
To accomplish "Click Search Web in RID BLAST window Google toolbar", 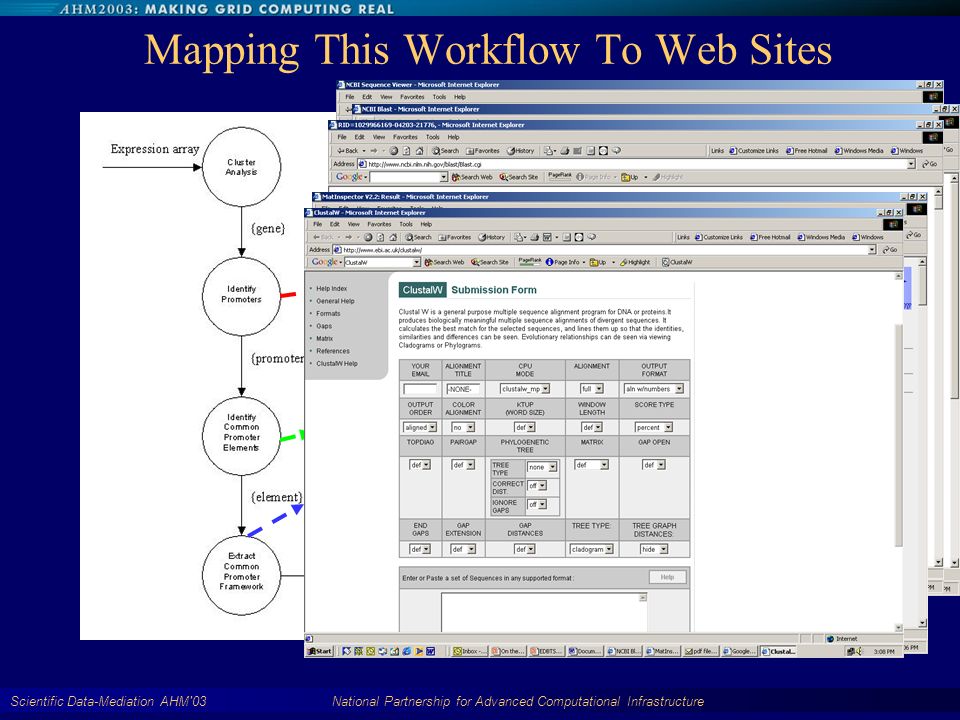I will pyautogui.click(x=472, y=177).
